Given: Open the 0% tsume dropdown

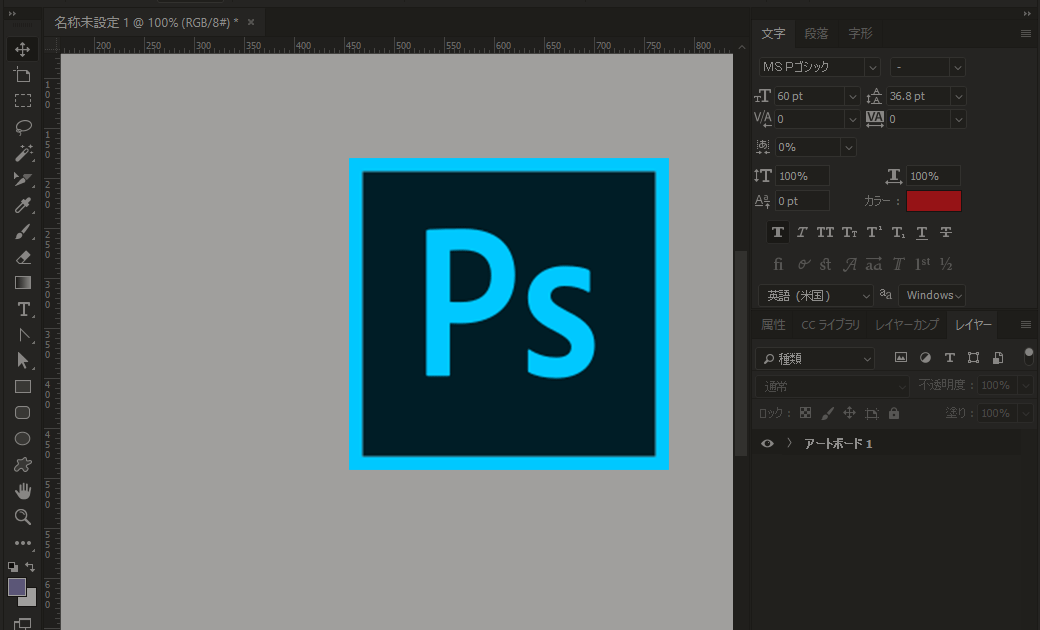Looking at the screenshot, I should pos(848,147).
